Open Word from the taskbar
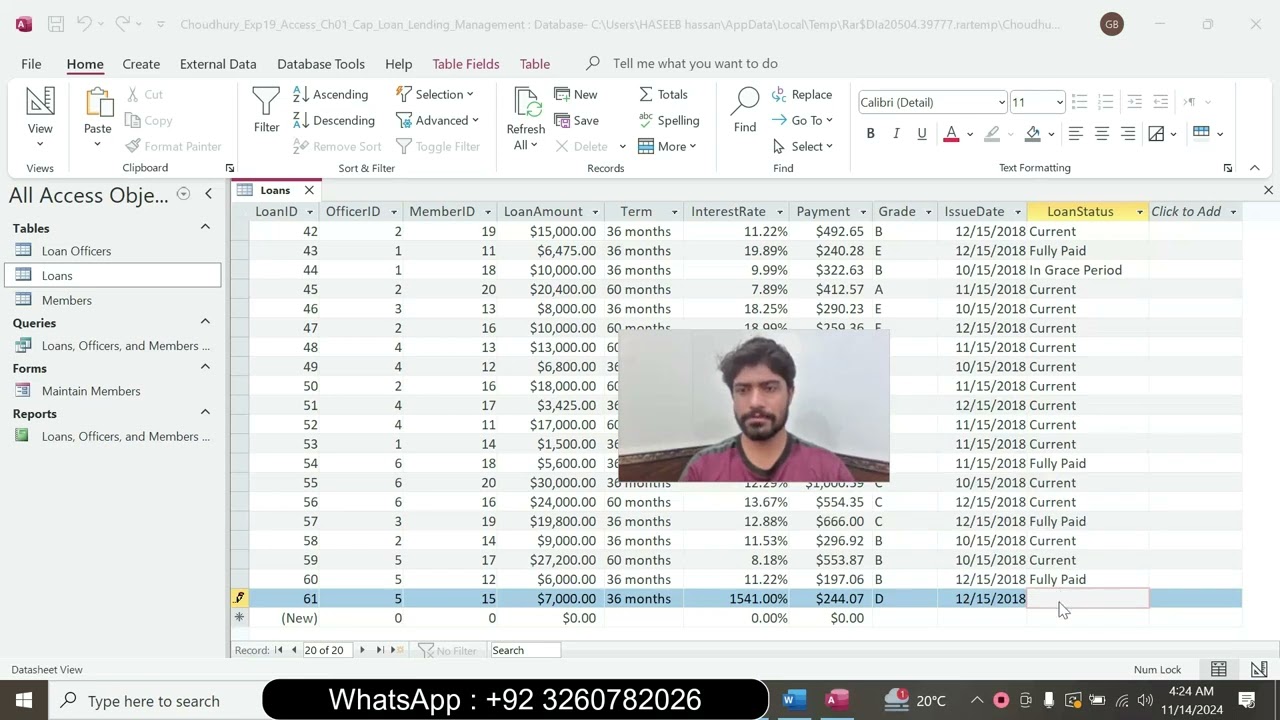 pyautogui.click(x=793, y=700)
